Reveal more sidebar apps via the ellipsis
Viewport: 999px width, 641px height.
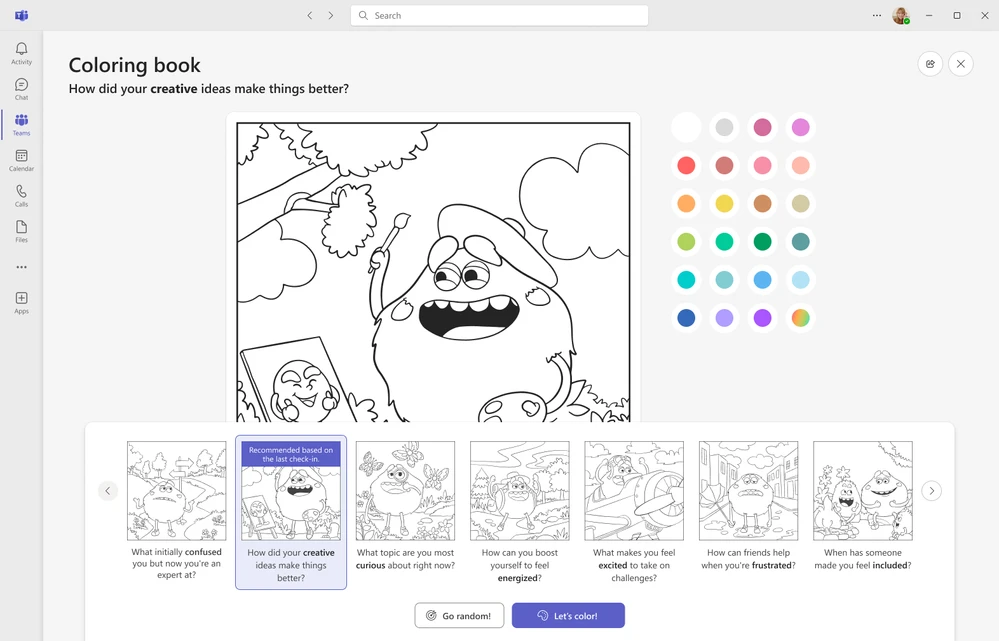coord(21,266)
